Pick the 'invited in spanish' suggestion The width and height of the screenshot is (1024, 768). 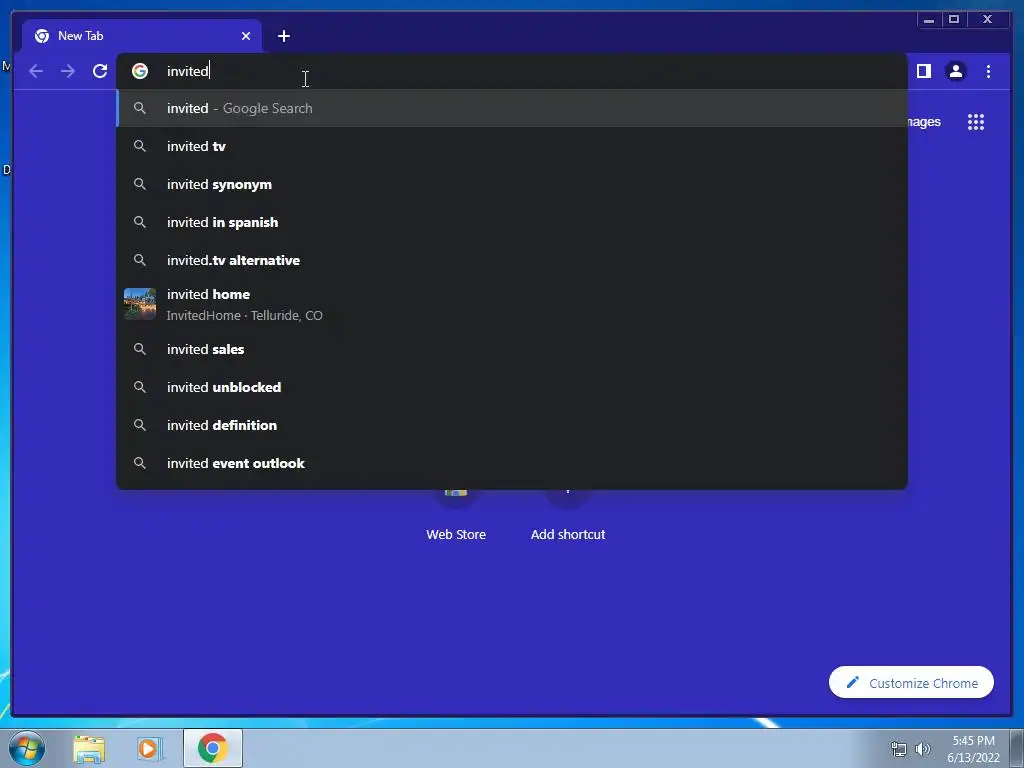[512, 222]
